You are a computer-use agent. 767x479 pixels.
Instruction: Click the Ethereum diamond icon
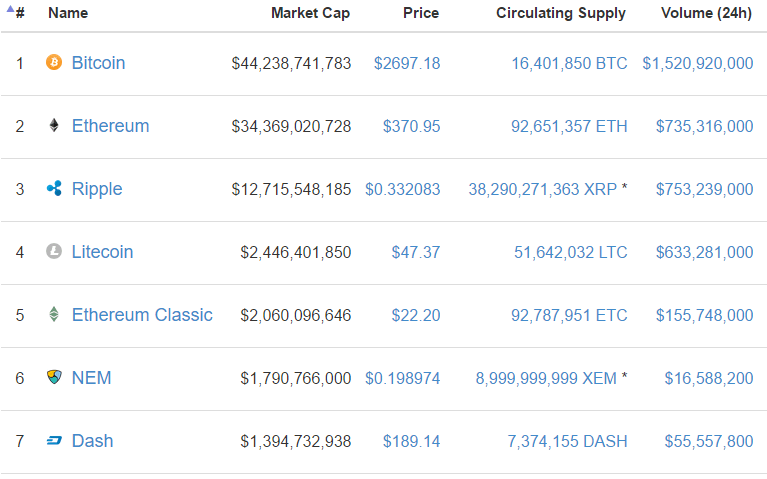tap(54, 126)
